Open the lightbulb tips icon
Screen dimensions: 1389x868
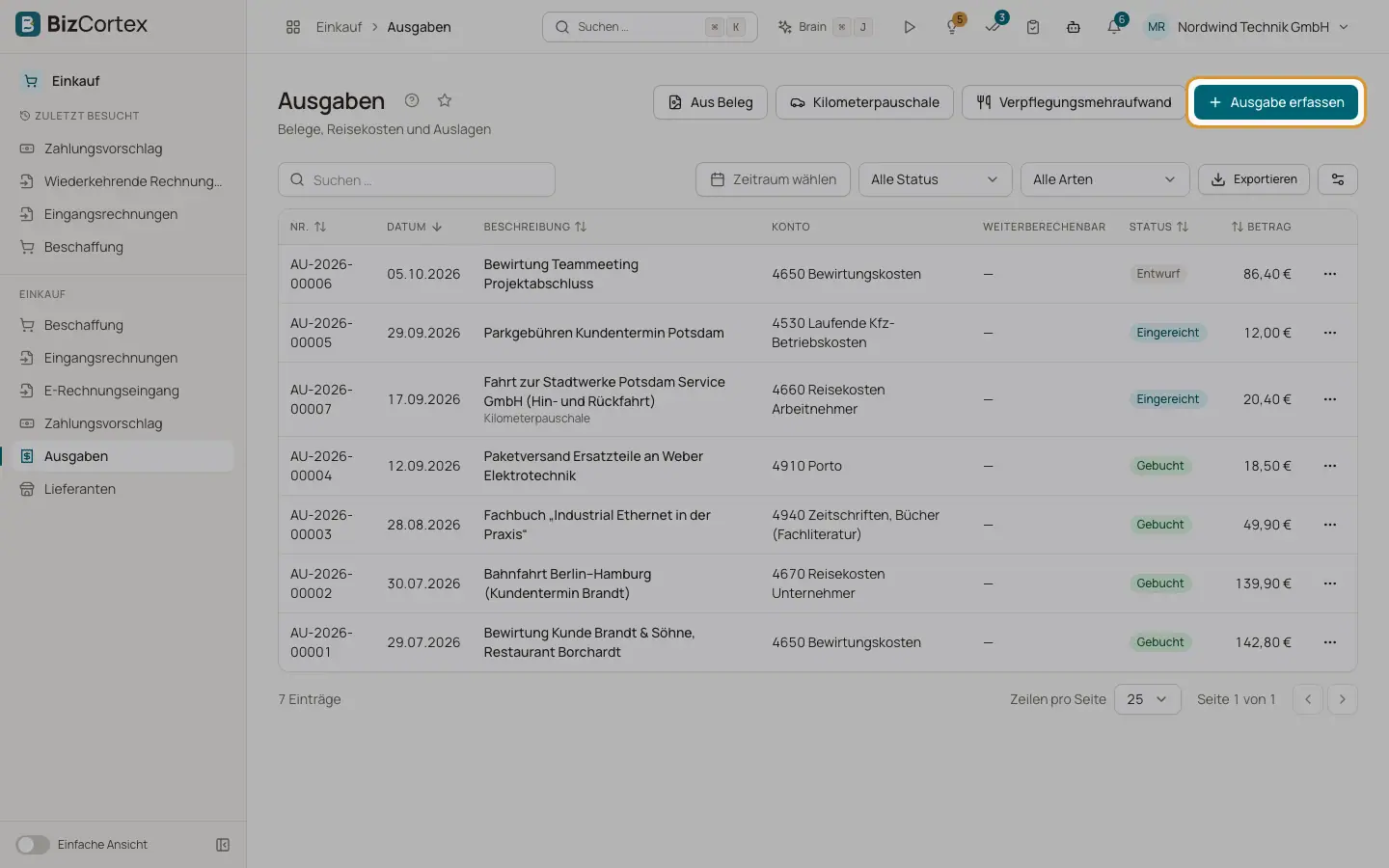(x=953, y=27)
